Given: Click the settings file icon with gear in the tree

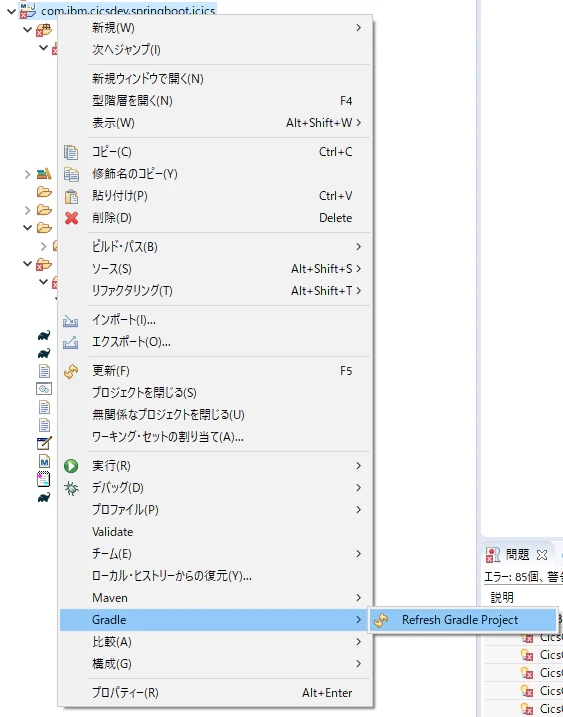Looking at the screenshot, I should (x=44, y=389).
